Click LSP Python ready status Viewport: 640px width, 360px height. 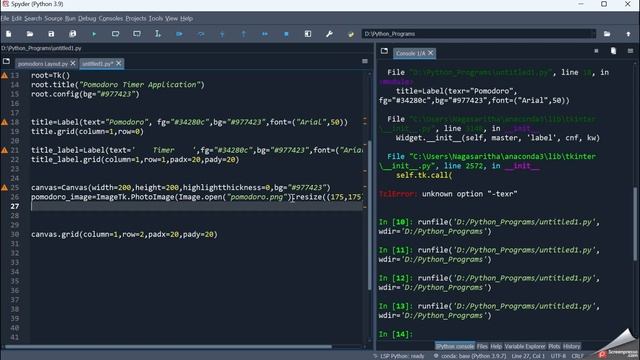[x=398, y=356]
